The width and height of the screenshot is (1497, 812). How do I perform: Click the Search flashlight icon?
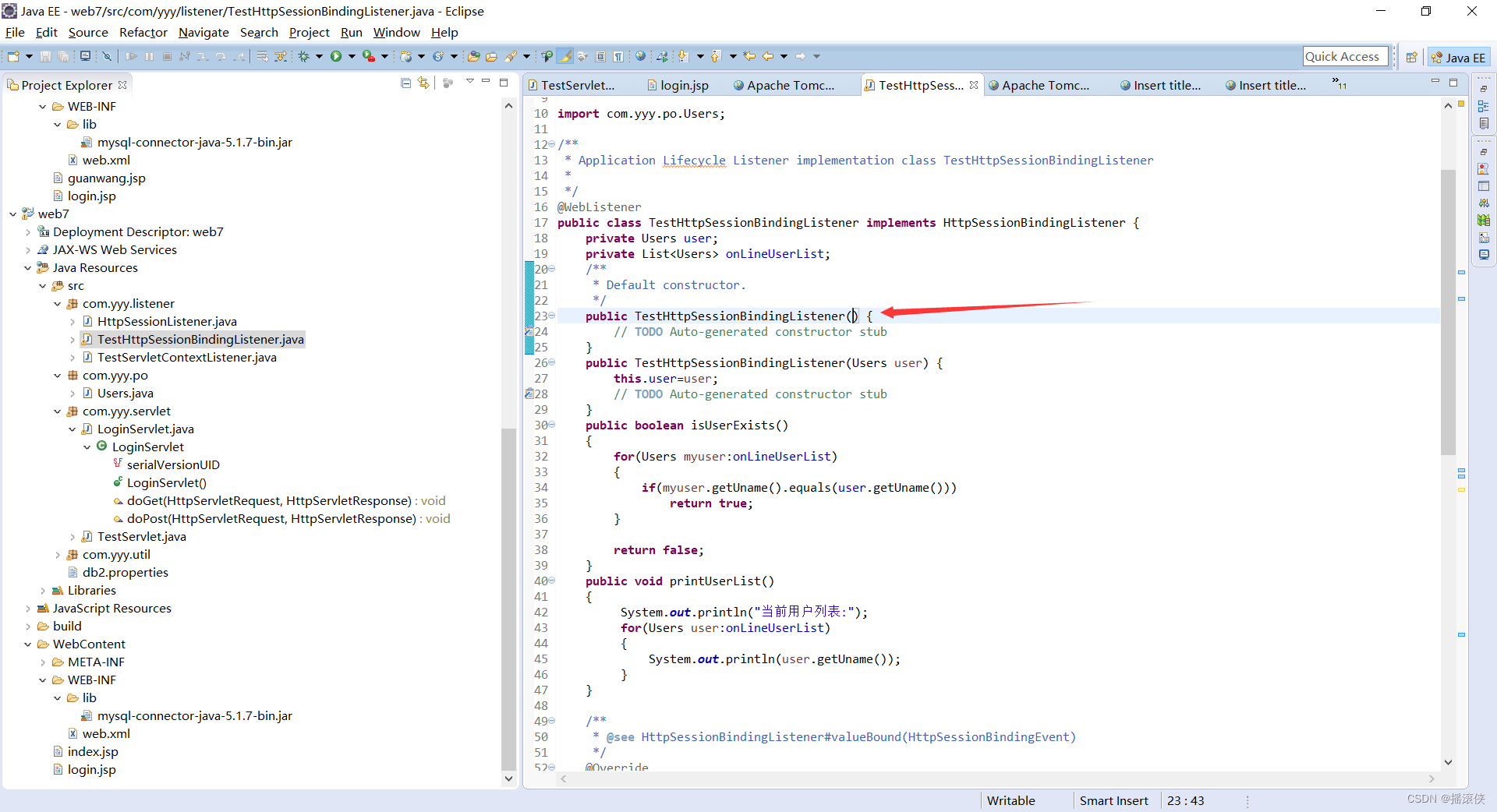[x=511, y=56]
